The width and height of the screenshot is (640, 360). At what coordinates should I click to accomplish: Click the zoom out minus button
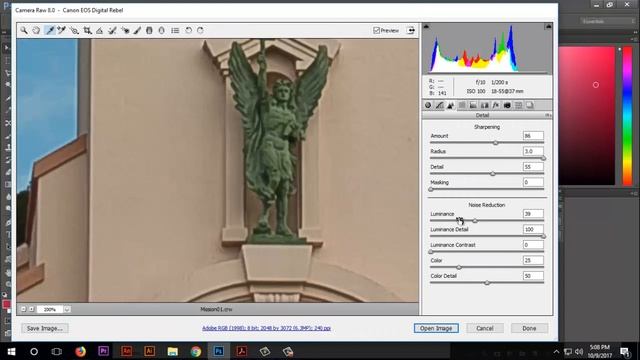coord(24,309)
